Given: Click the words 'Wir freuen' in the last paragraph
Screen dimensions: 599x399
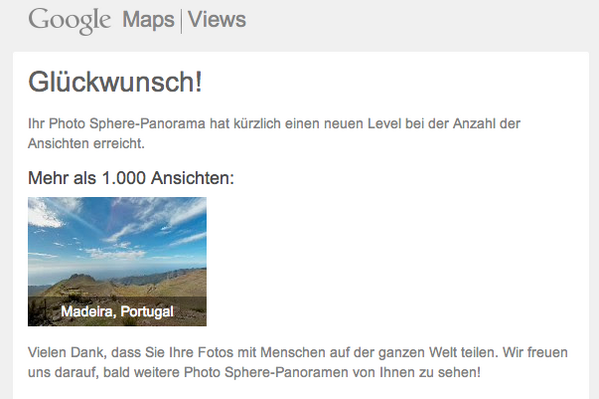Looking at the screenshot, I should pos(535,352).
